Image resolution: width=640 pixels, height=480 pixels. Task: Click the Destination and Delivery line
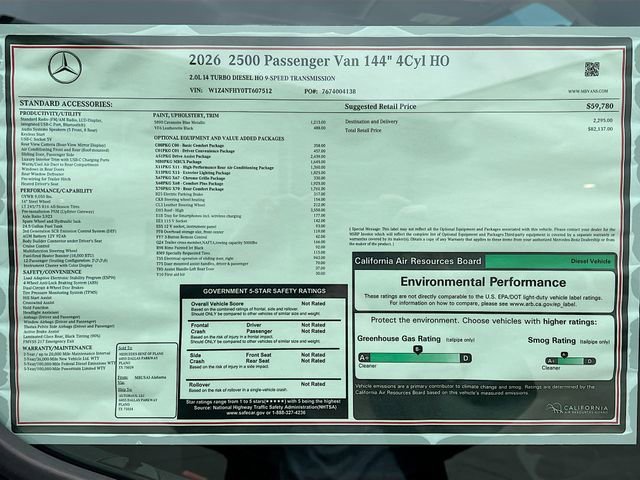371,122
